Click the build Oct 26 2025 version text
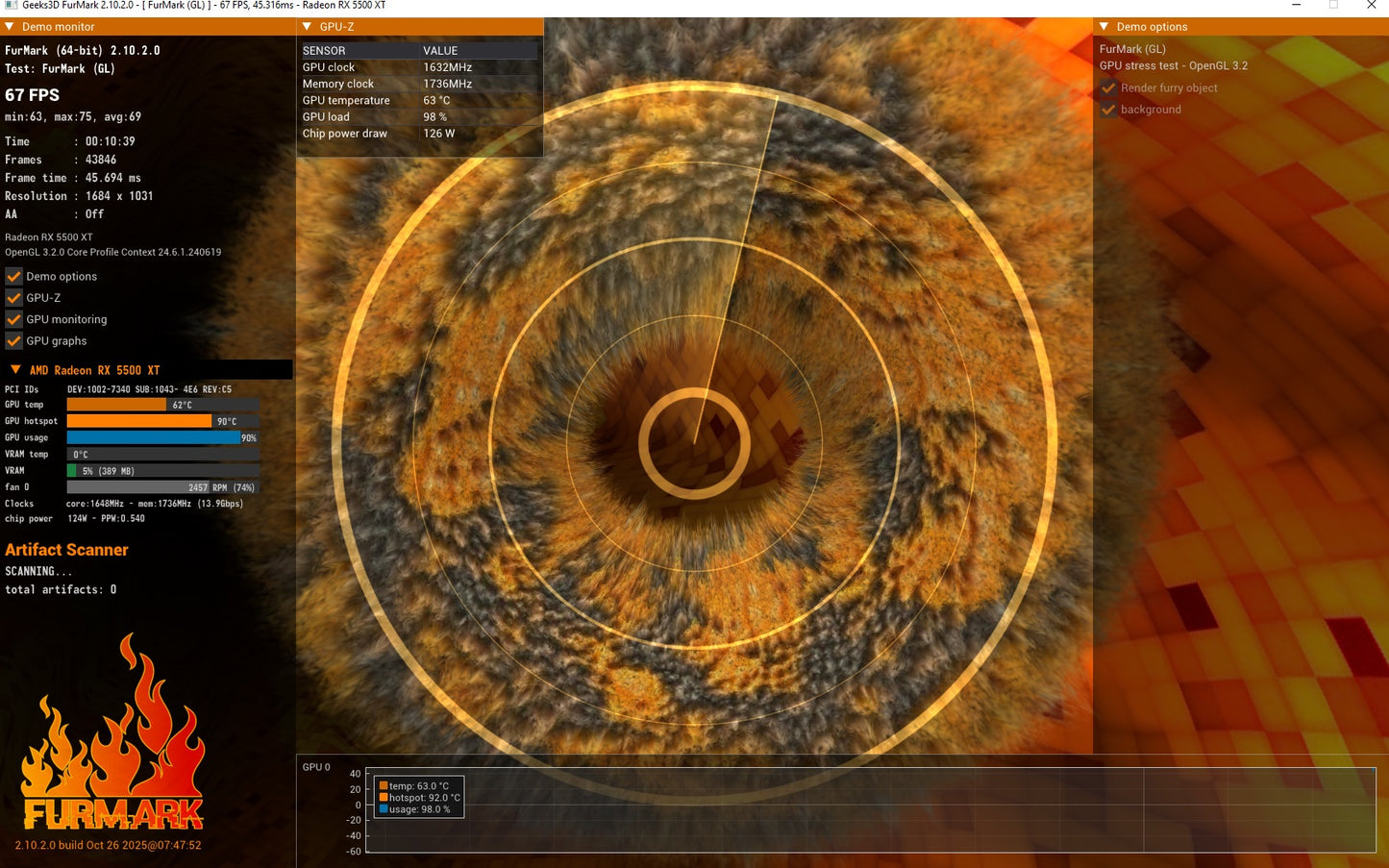 [x=109, y=846]
